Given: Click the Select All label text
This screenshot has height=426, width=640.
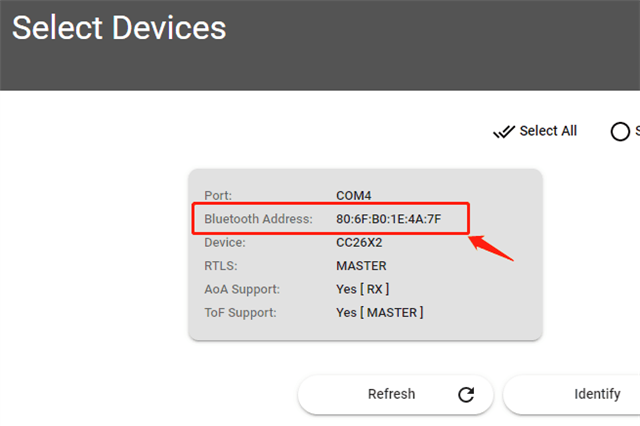Looking at the screenshot, I should pyautogui.click(x=548, y=131).
